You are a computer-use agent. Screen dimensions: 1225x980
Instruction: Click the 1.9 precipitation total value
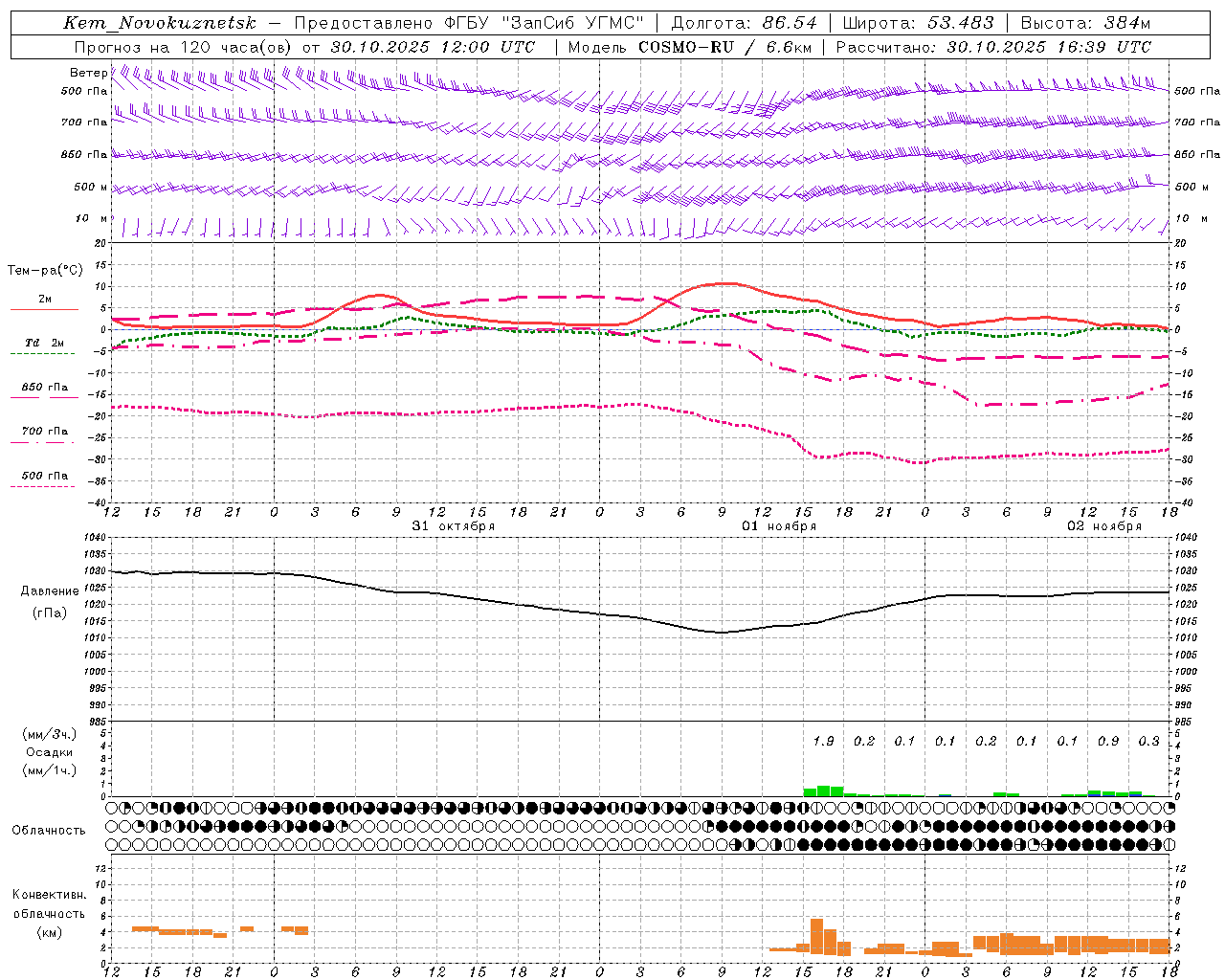click(823, 741)
